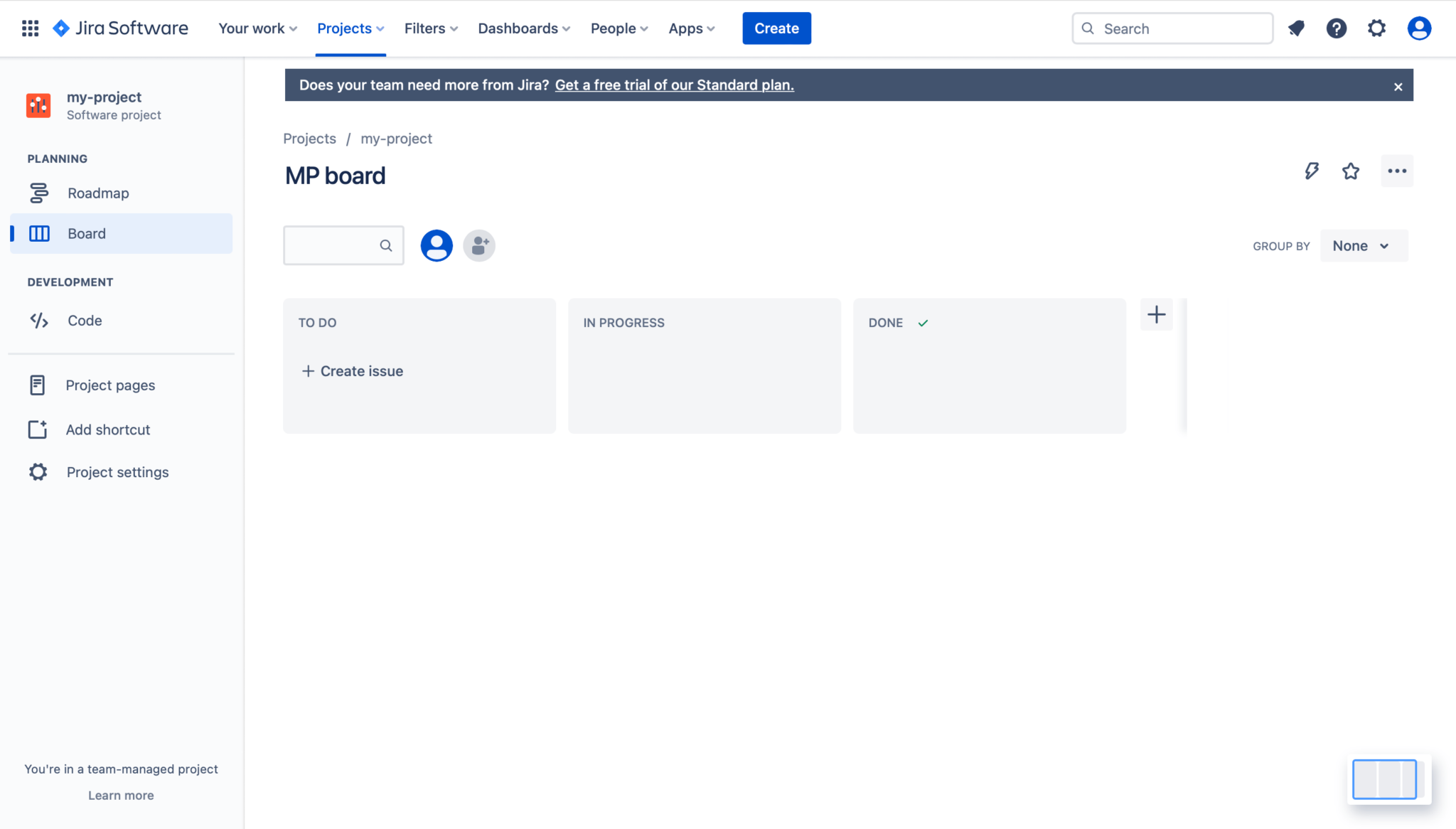
Task: Click the automation lightning bolt icon
Action: pyautogui.click(x=1312, y=171)
